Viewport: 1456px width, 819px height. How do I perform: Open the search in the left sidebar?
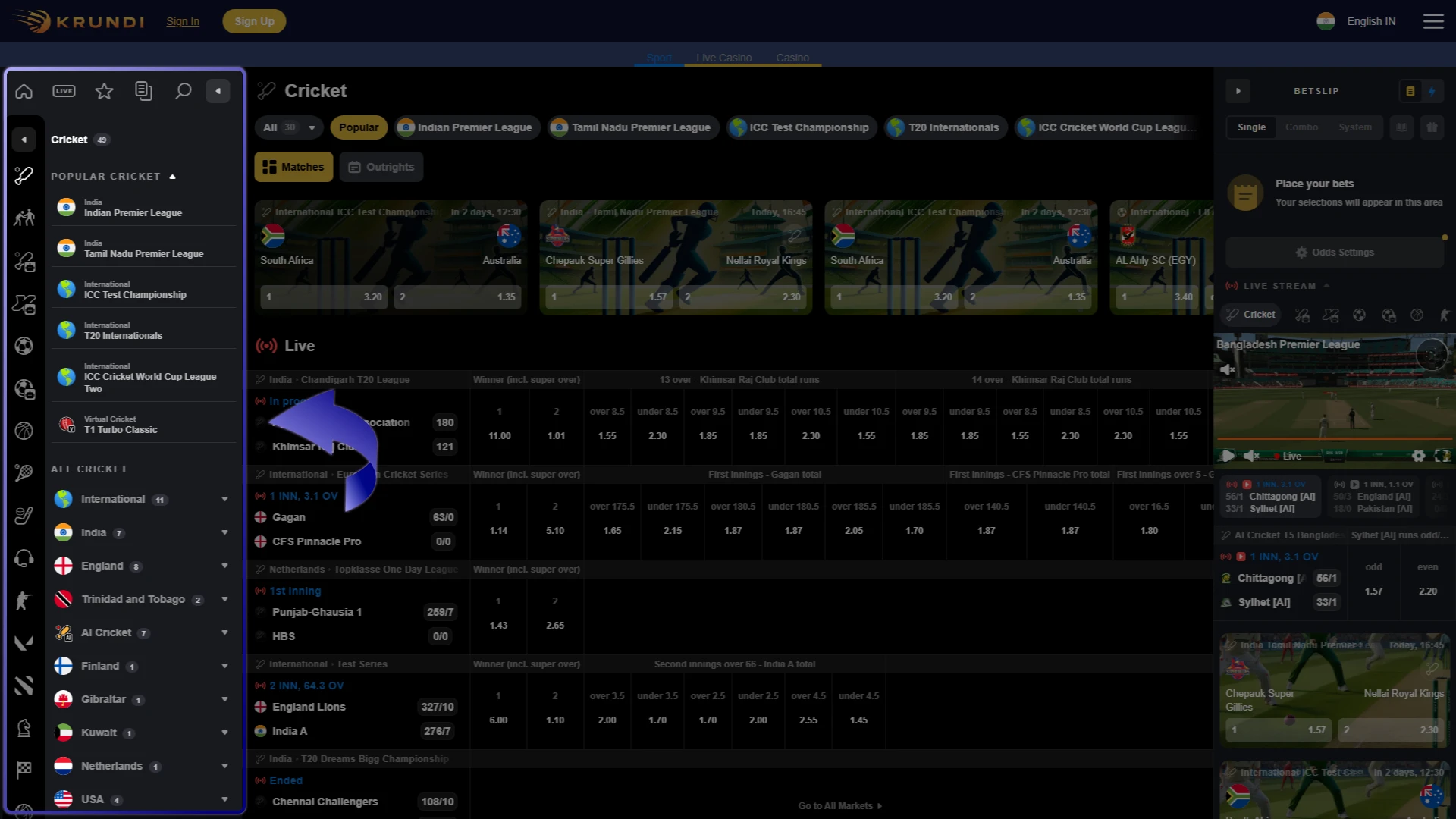(x=183, y=90)
